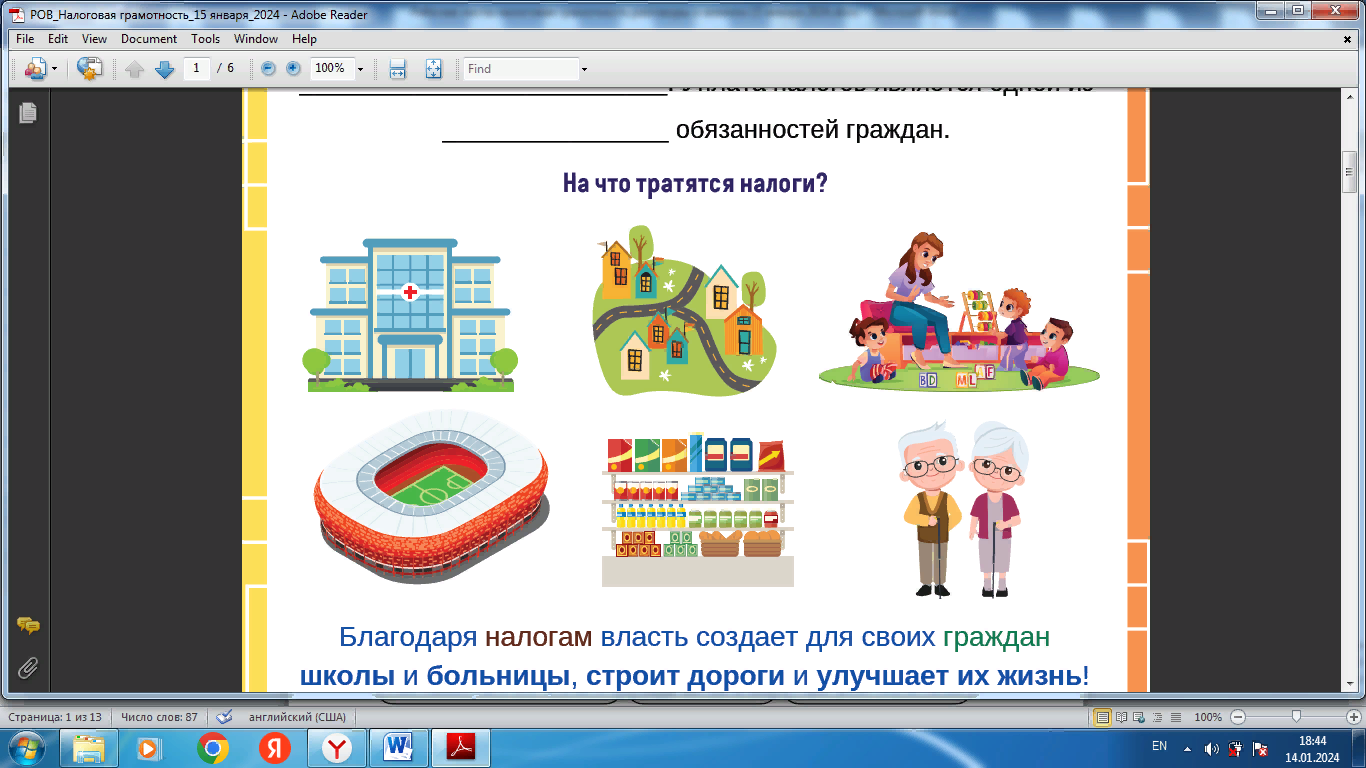
Task: Open the zoom percentage dropdown arrow
Action: point(360,69)
